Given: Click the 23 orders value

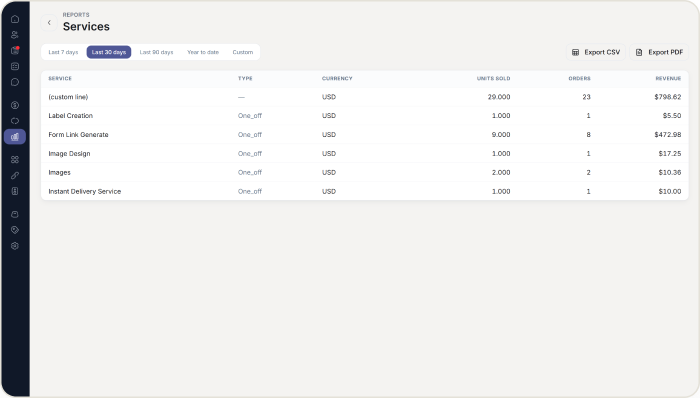Looking at the screenshot, I should 587,97.
